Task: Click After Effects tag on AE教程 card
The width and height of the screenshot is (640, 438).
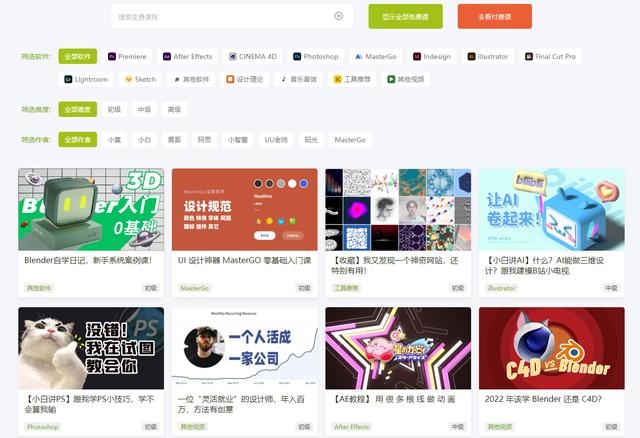Action: pyautogui.click(x=351, y=427)
